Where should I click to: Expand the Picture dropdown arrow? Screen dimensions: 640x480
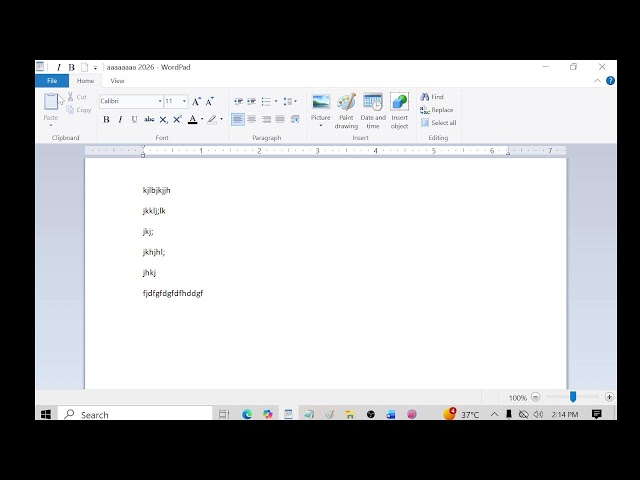coord(321,126)
